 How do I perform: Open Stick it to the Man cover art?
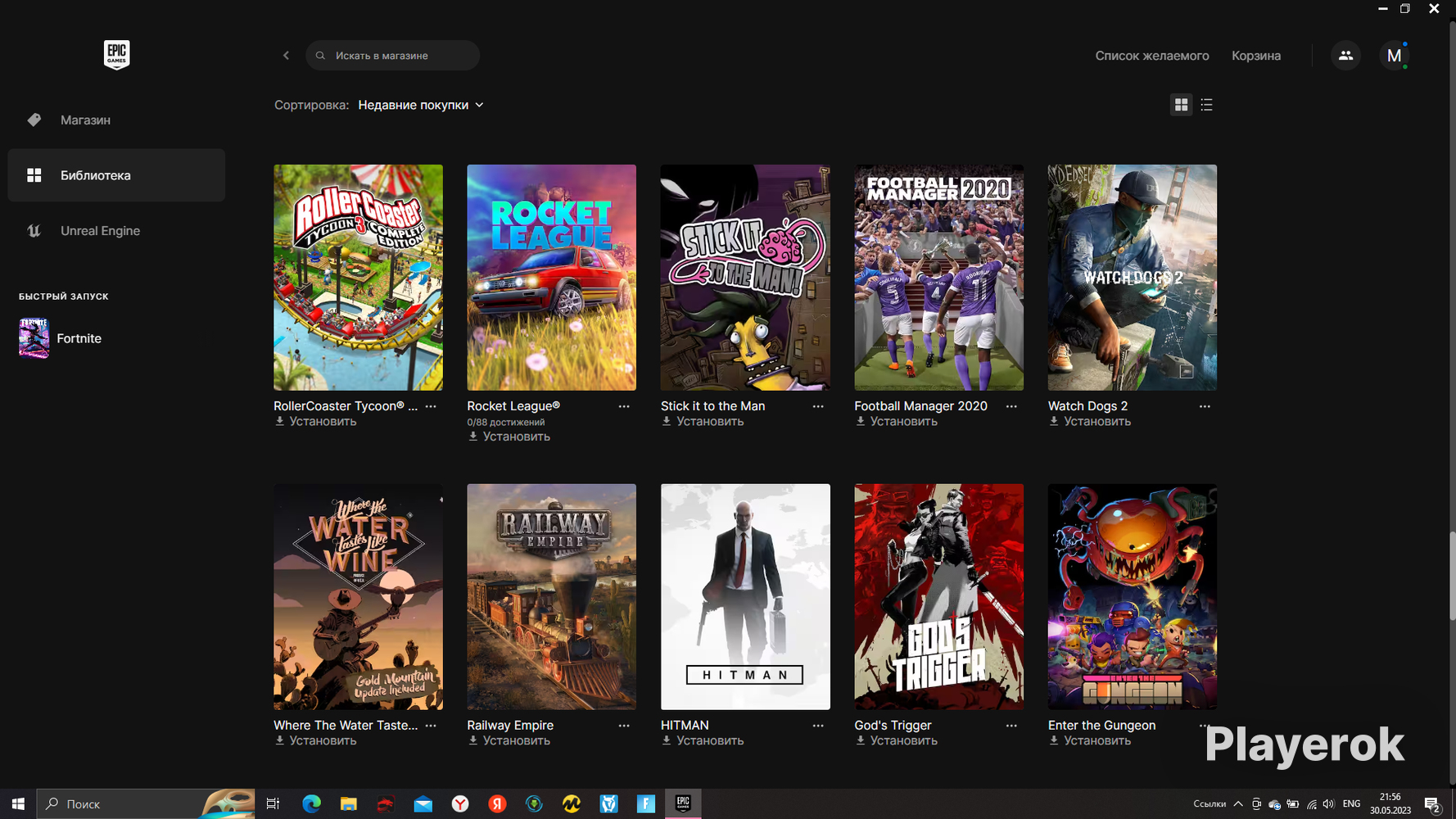click(x=745, y=278)
